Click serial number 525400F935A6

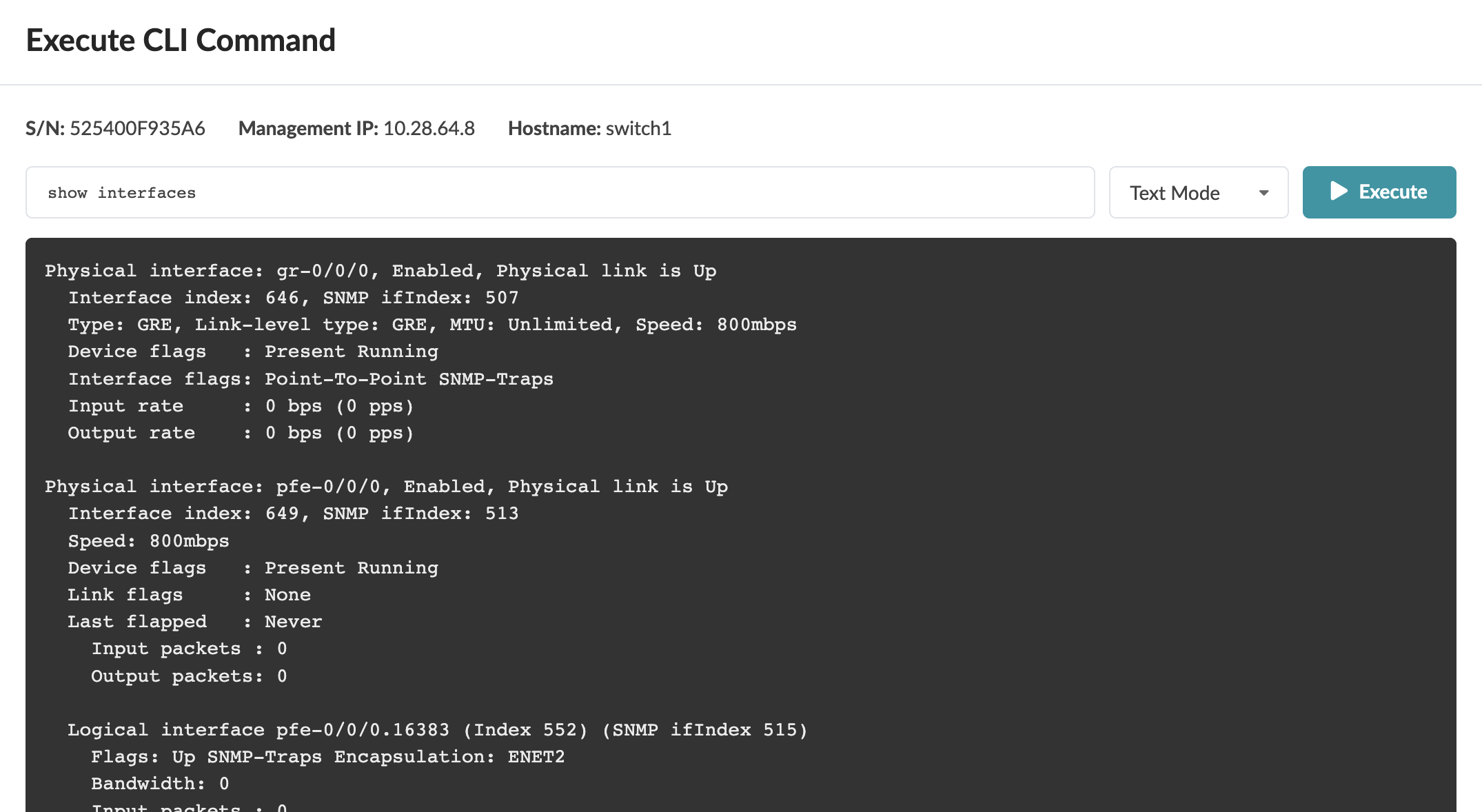click(137, 129)
